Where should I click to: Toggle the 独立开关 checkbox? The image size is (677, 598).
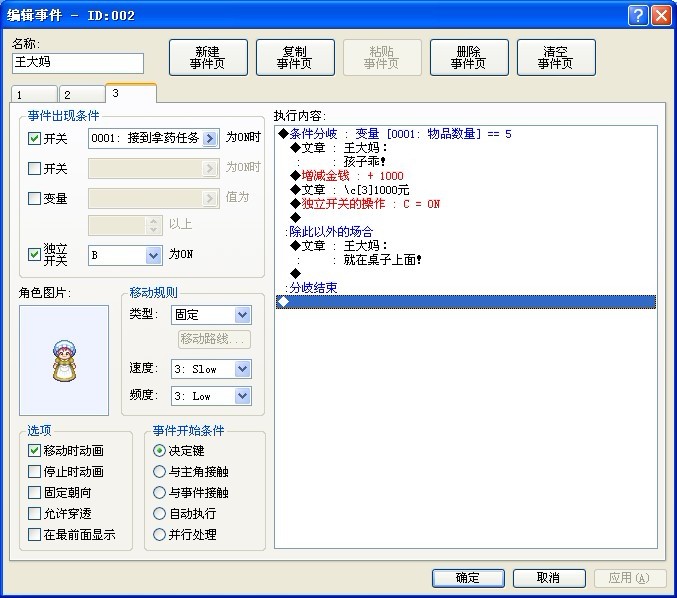(x=34, y=254)
